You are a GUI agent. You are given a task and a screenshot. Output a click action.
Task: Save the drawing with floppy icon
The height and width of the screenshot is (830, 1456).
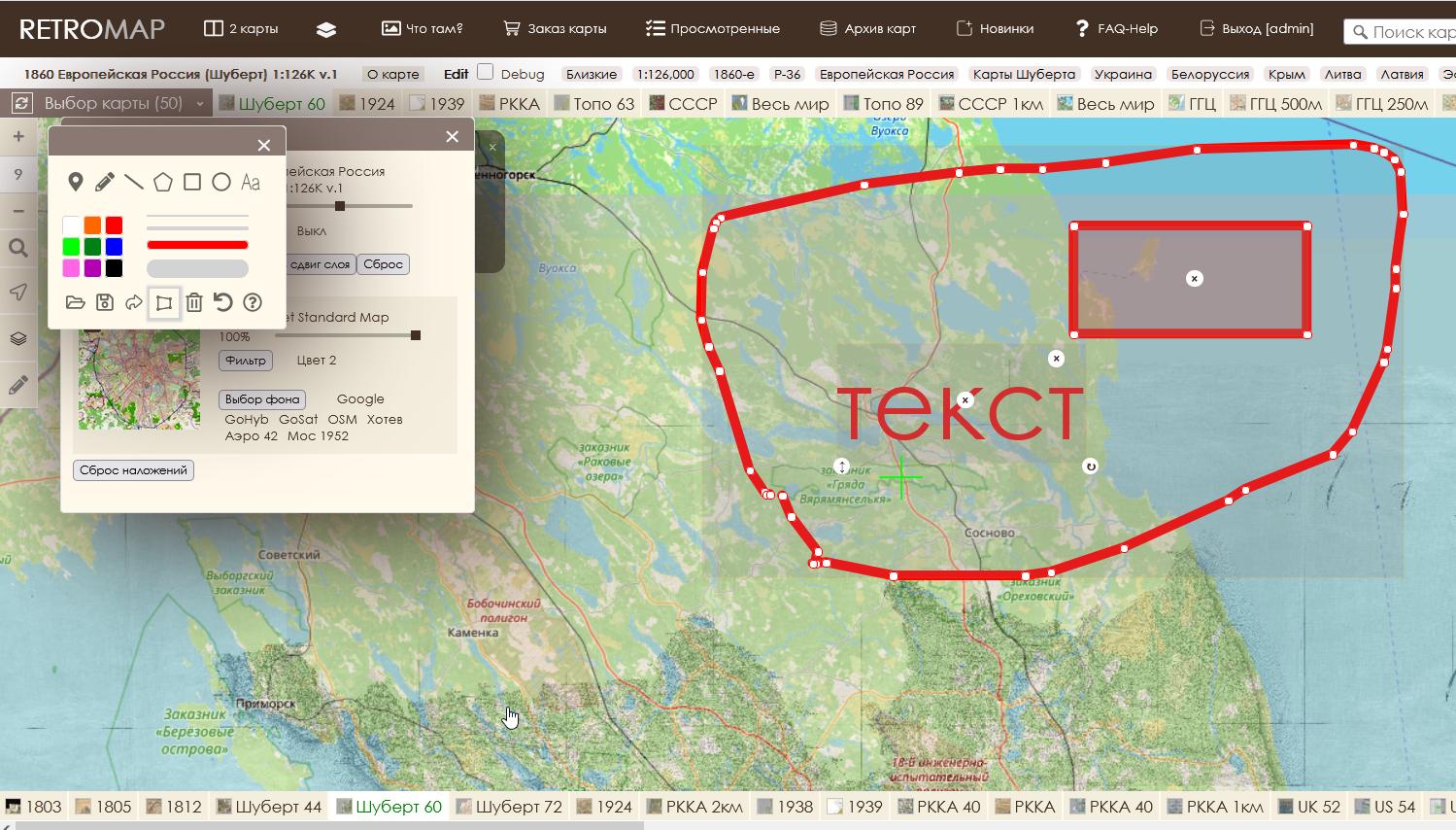coord(105,302)
